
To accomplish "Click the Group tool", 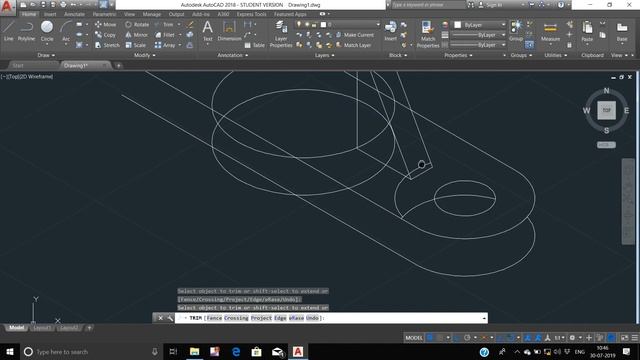I will coord(516,31).
